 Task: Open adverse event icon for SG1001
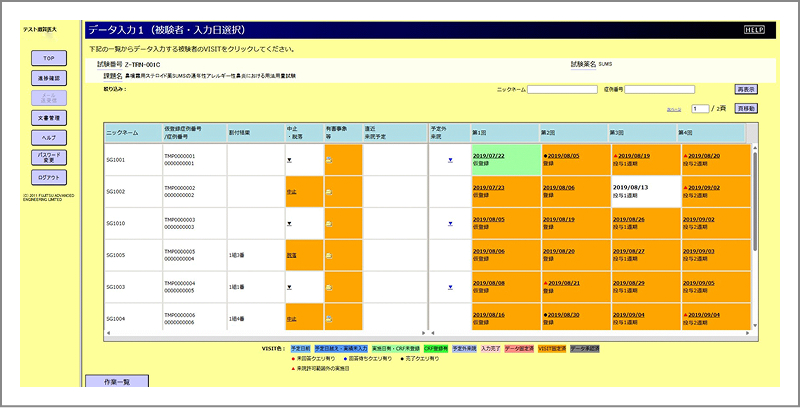coord(329,160)
